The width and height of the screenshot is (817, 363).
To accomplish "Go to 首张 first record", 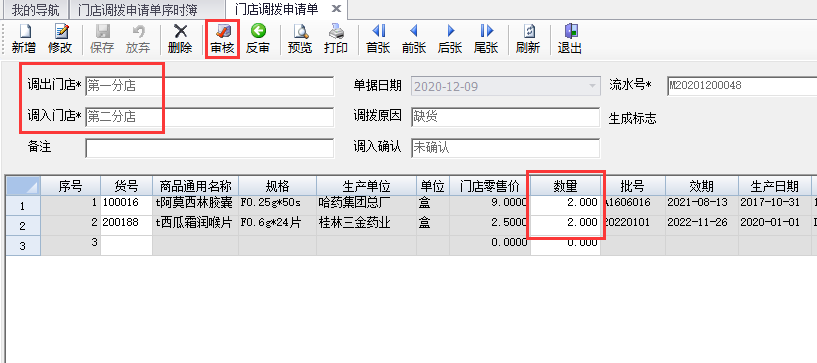I will pos(378,39).
